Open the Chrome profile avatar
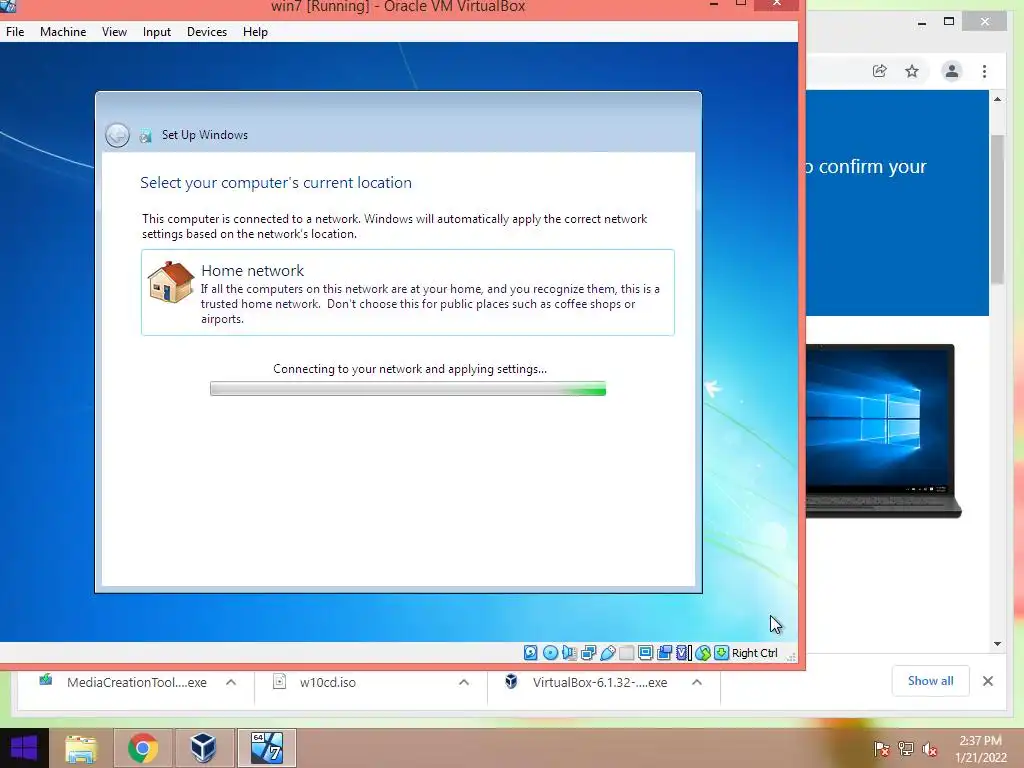Viewport: 1024px width, 768px height. [952, 71]
